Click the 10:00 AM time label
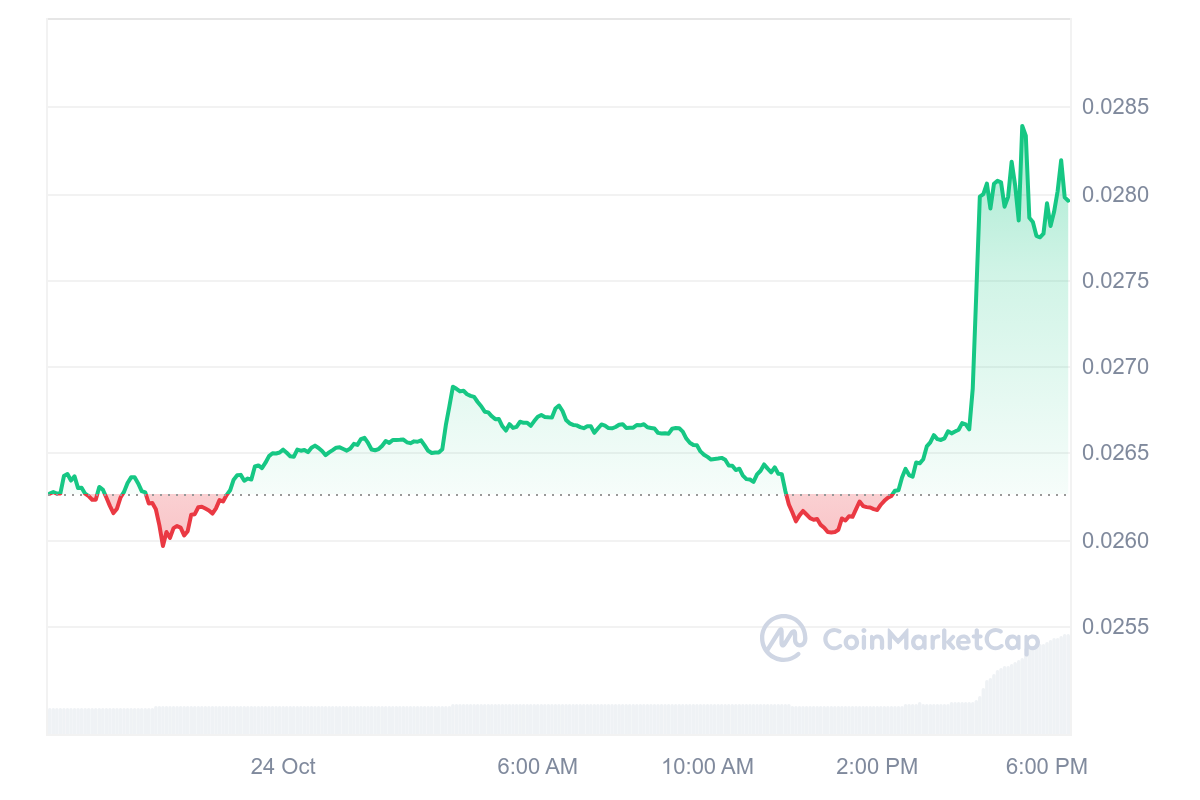The width and height of the screenshot is (1200, 800). pos(707,767)
